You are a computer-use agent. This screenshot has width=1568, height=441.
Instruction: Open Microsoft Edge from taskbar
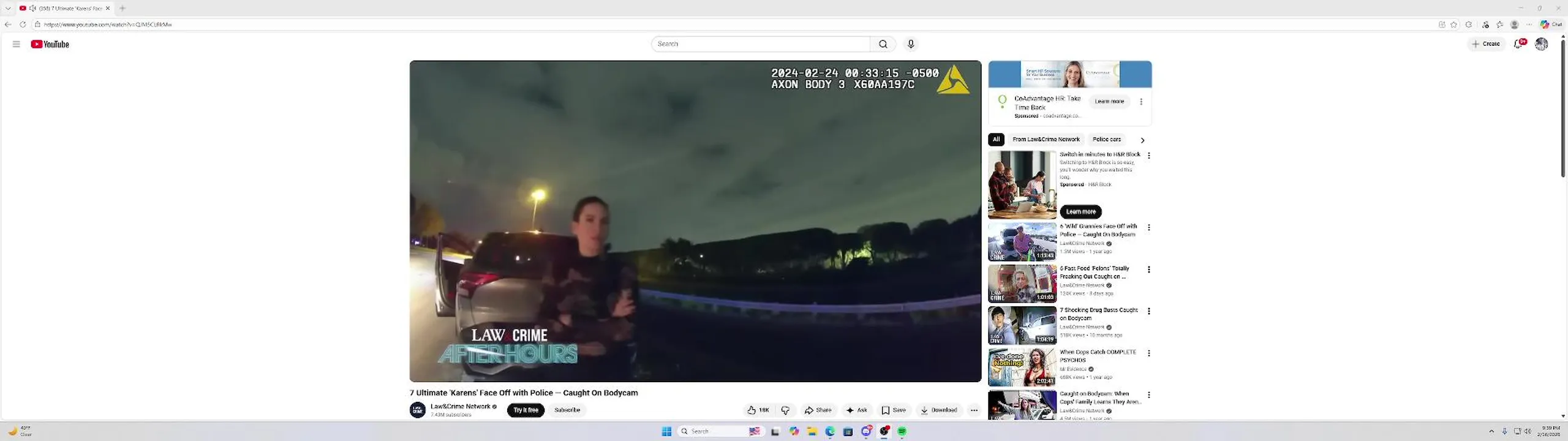pos(830,431)
